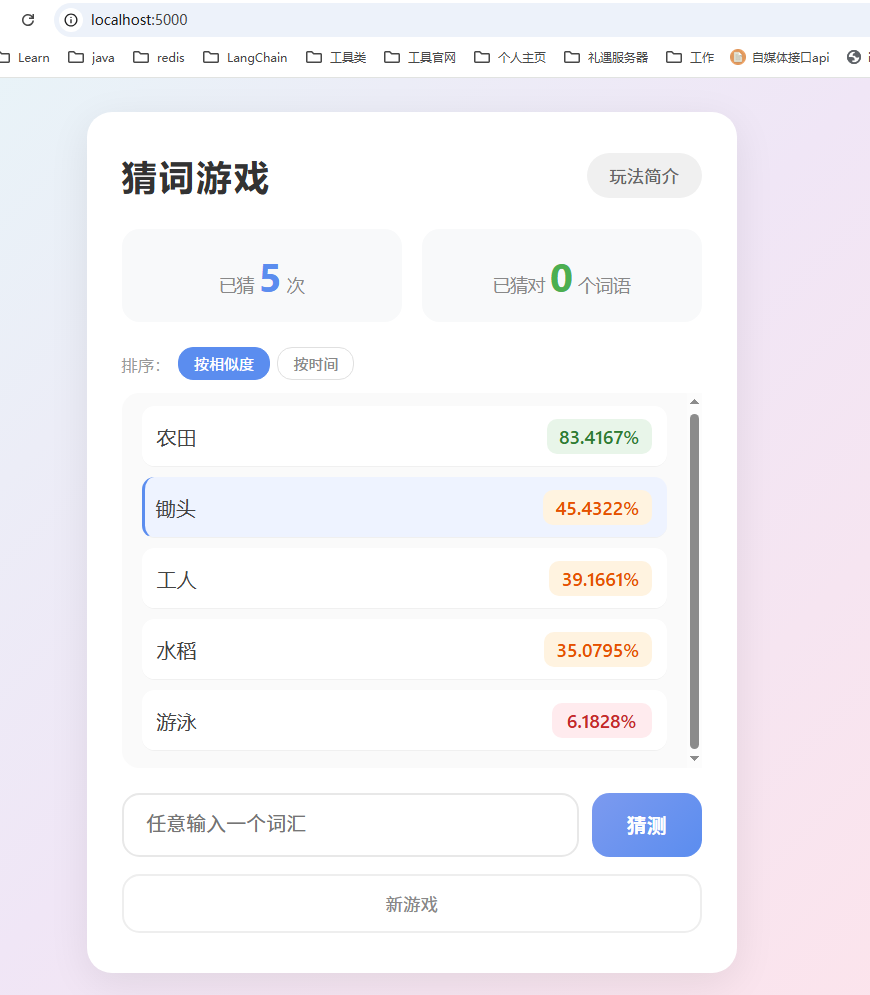870x995 pixels.
Task: Click the guess list scrollbar thumb
Action: (x=694, y=581)
